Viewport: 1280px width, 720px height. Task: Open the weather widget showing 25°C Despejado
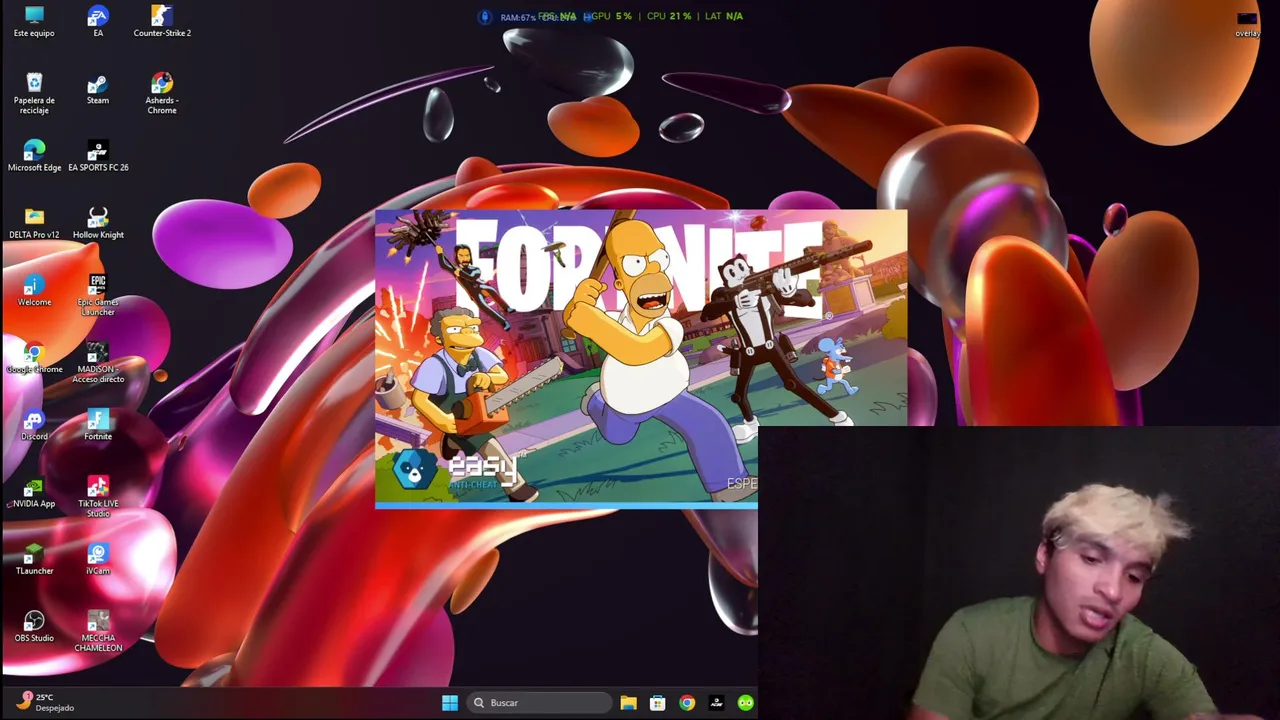point(44,702)
